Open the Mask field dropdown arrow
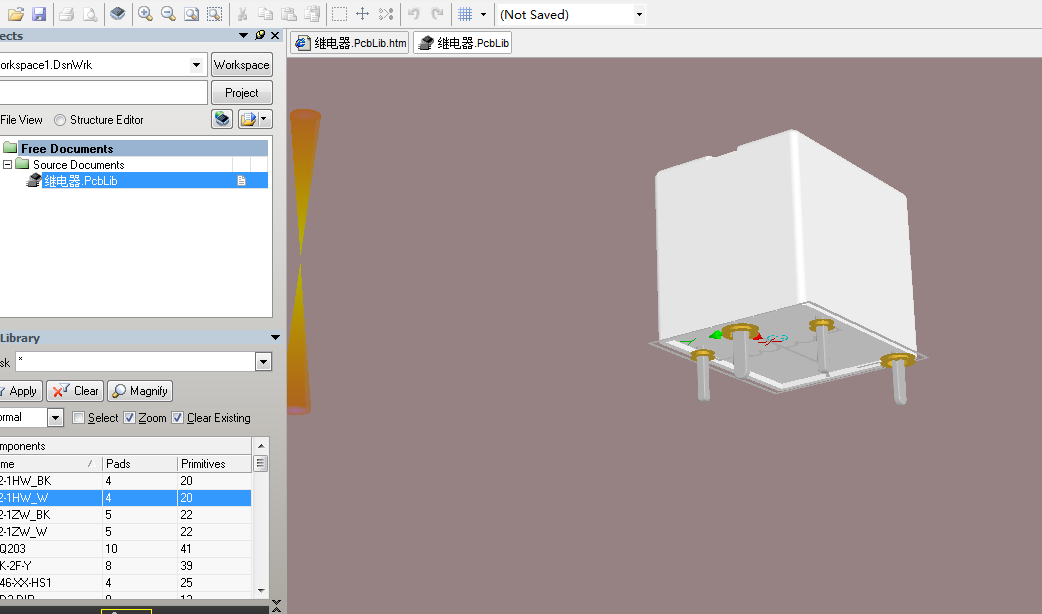This screenshot has width=1042, height=614. 263,362
